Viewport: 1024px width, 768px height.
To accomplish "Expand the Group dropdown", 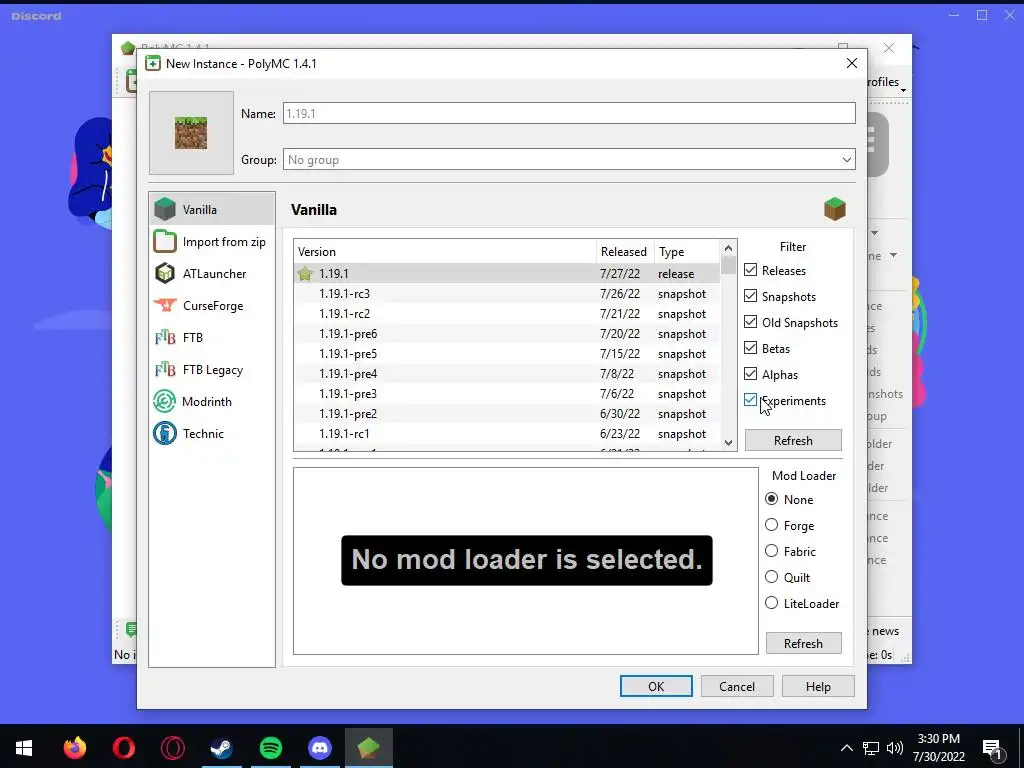I will click(846, 160).
